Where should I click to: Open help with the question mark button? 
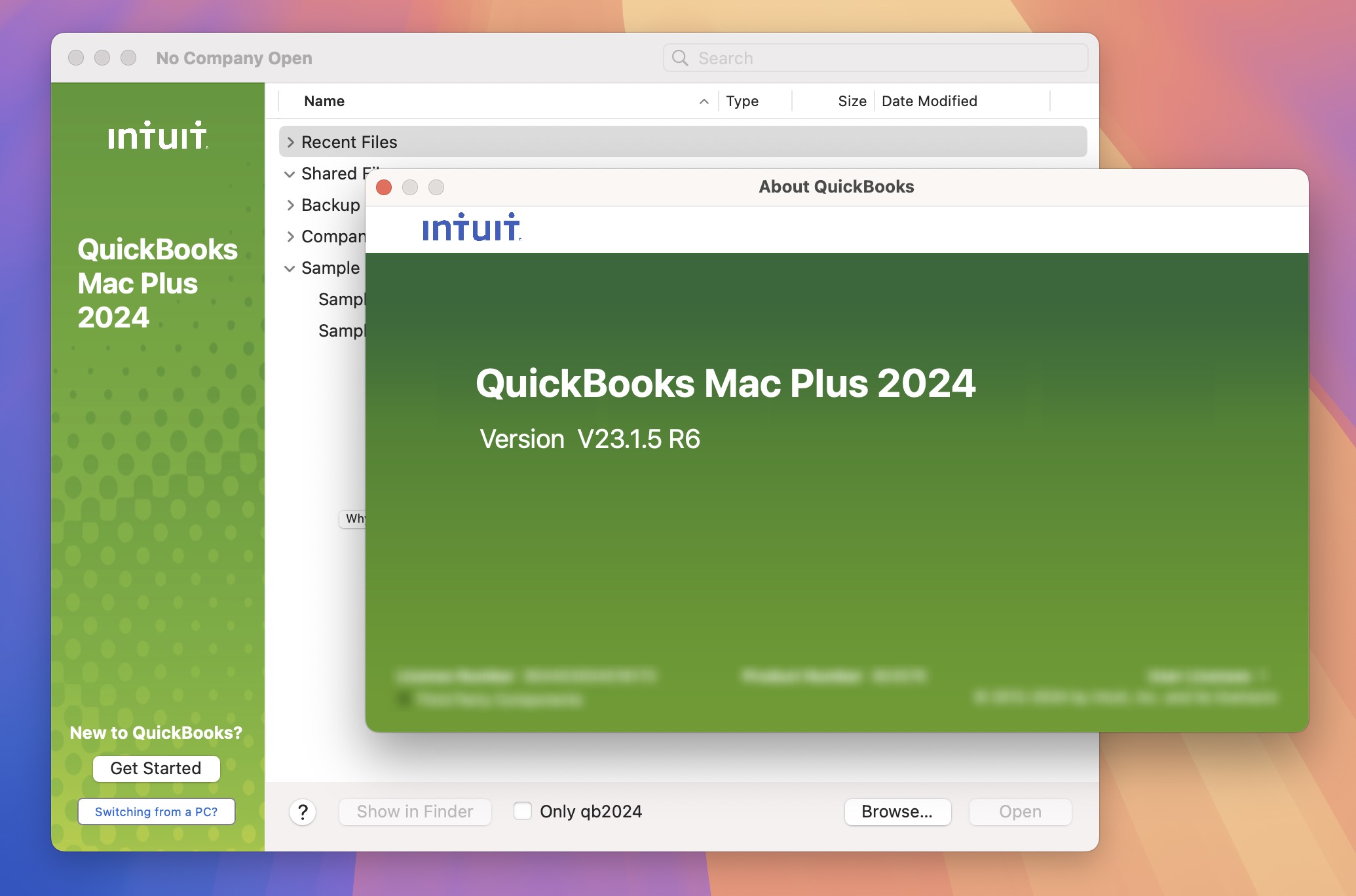pyautogui.click(x=303, y=812)
